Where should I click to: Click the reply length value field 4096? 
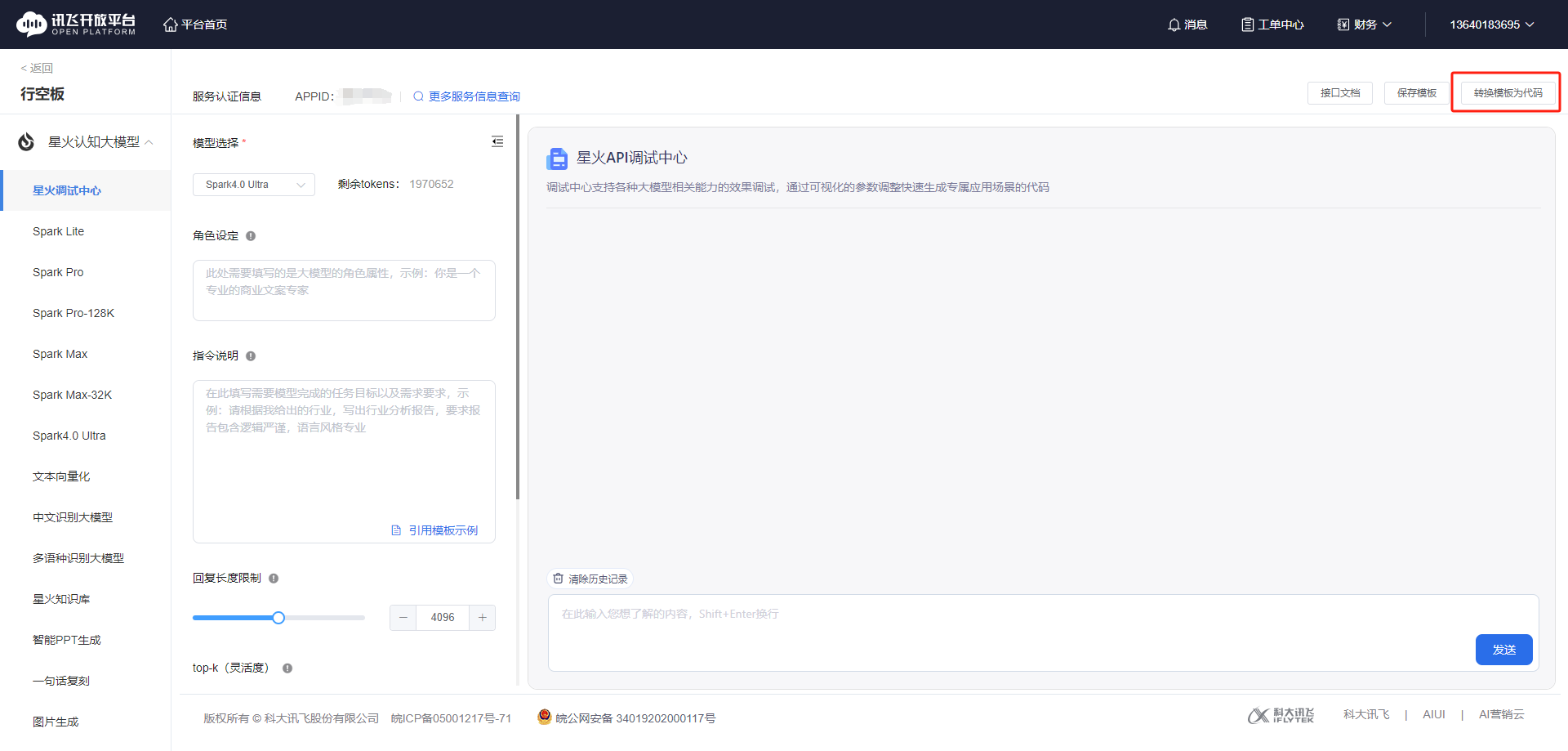(443, 618)
